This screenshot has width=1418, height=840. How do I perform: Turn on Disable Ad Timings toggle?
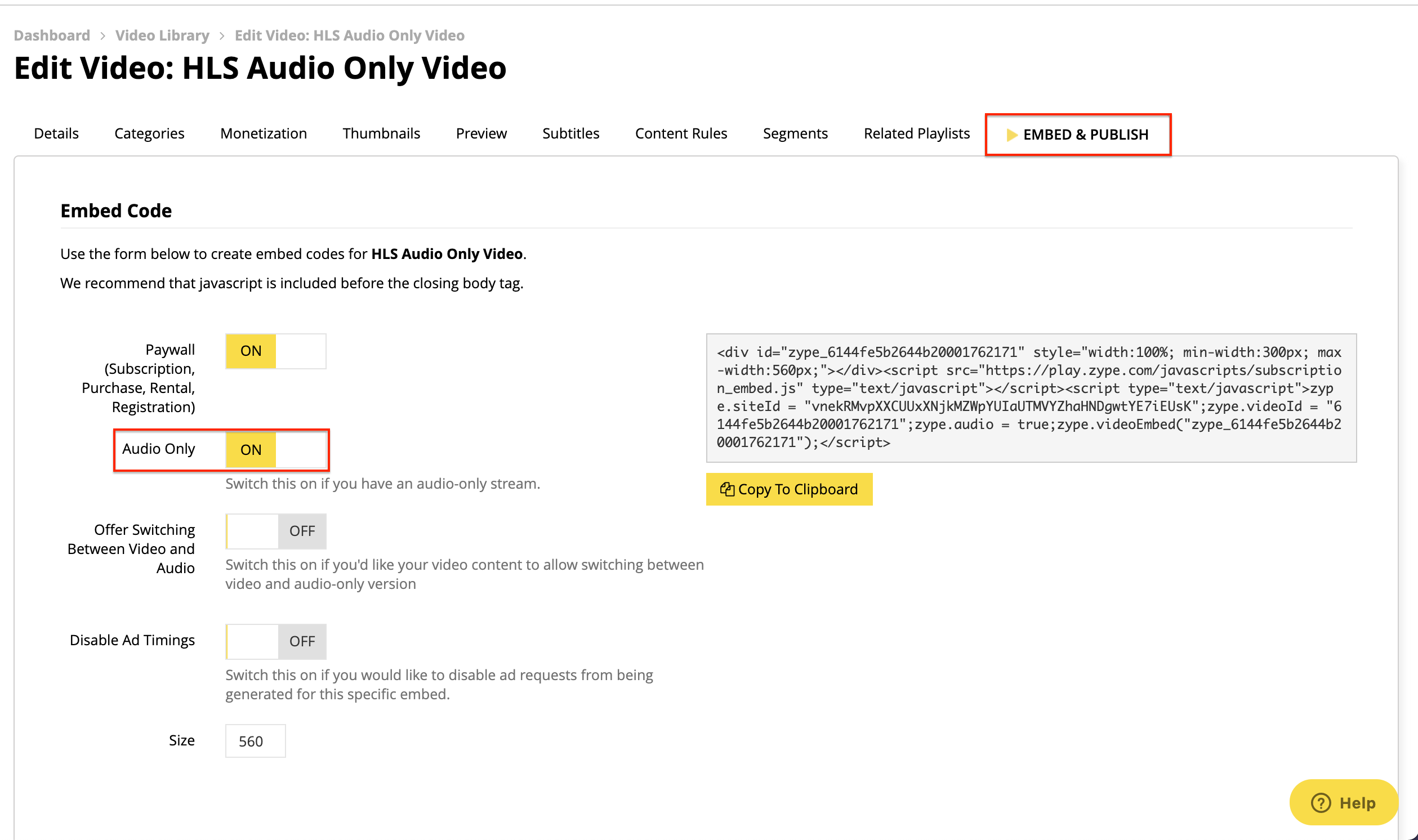[276, 642]
